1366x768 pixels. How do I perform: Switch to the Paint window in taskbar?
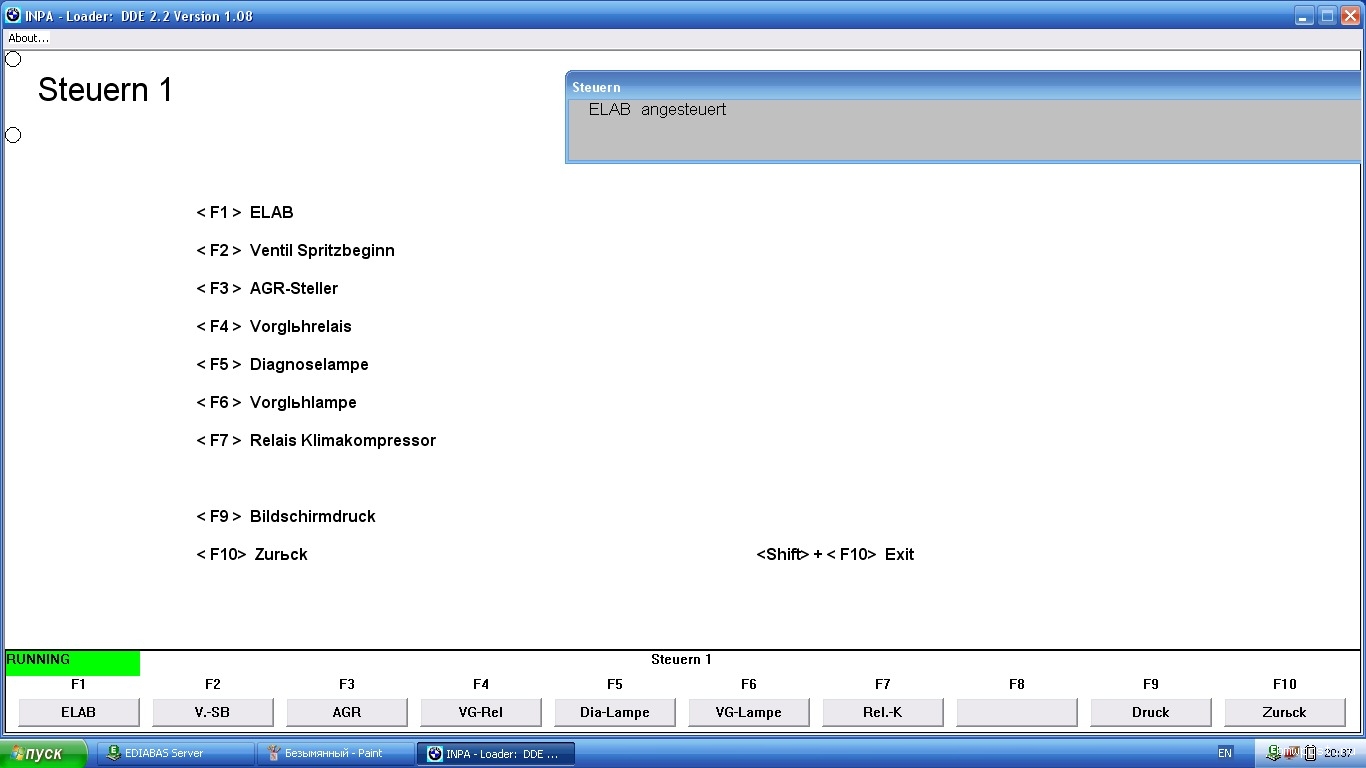[x=334, y=753]
